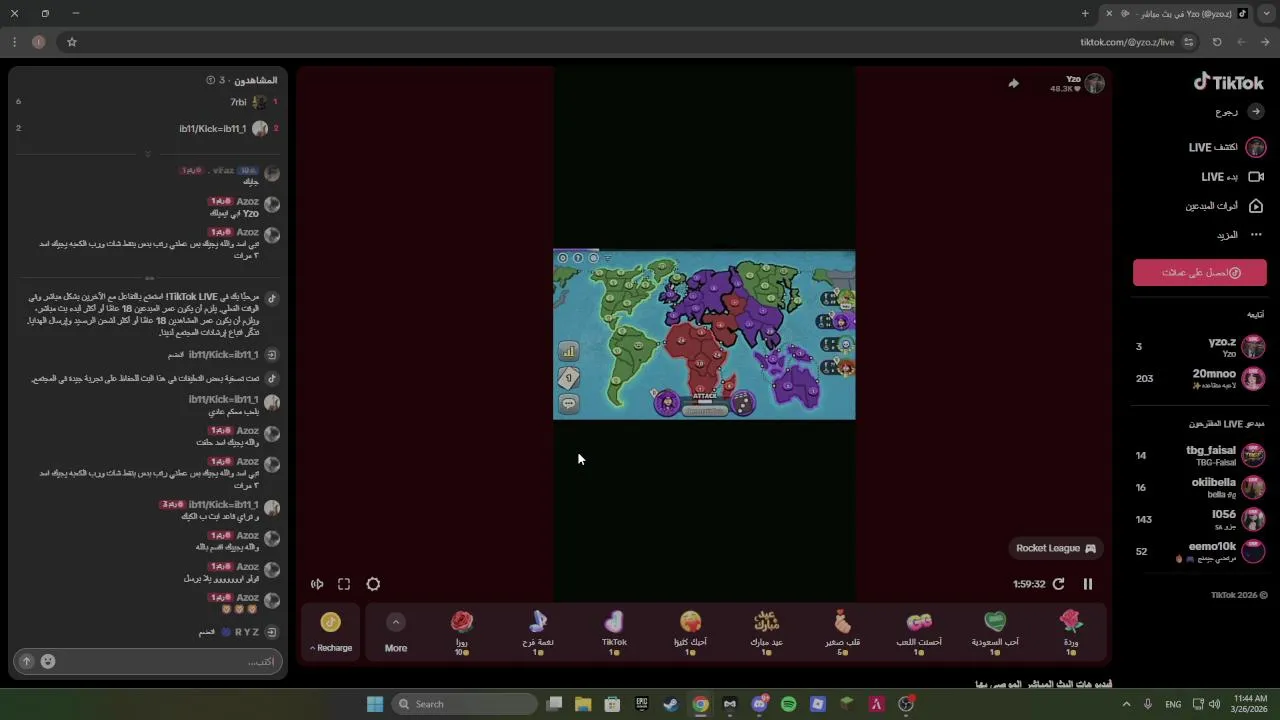The height and width of the screenshot is (720, 1280).
Task: Open Steam from the taskbar
Action: pos(671,704)
